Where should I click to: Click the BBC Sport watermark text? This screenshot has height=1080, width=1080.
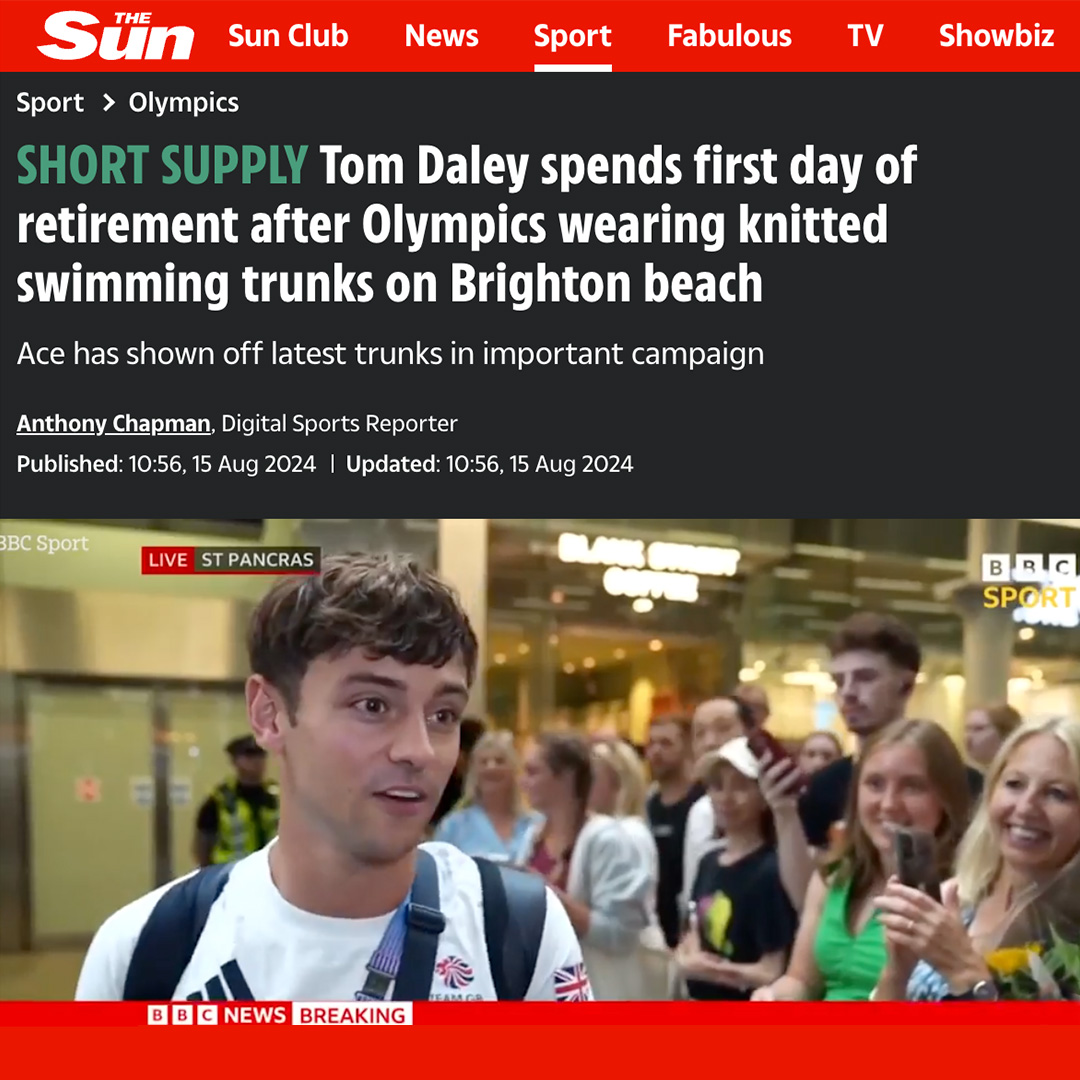point(44,543)
